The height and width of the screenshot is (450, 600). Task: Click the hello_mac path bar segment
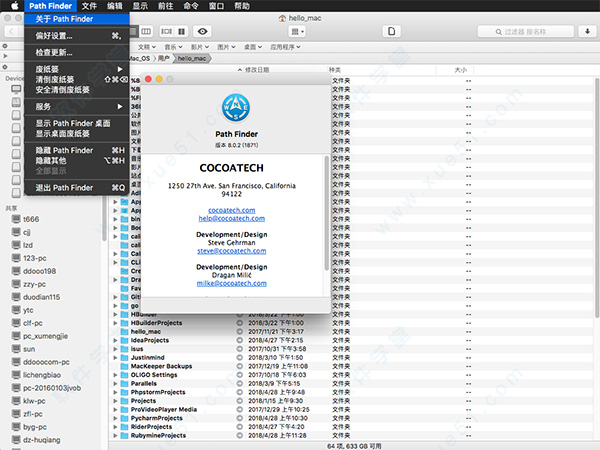pyautogui.click(x=192, y=59)
